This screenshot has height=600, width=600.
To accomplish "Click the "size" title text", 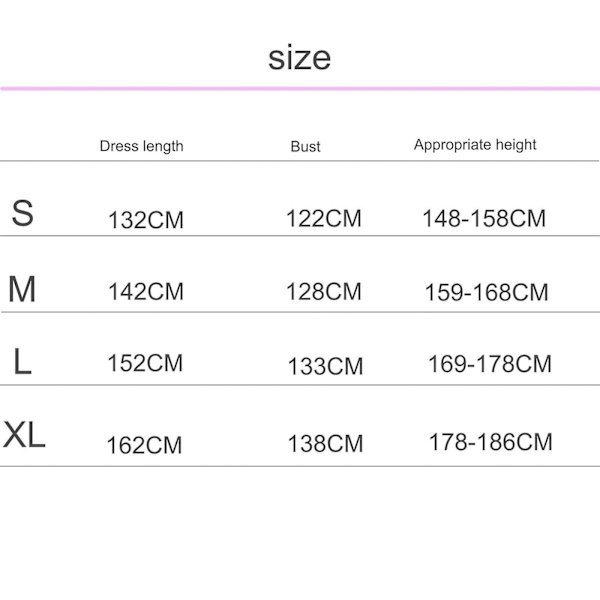I will [299, 57].
